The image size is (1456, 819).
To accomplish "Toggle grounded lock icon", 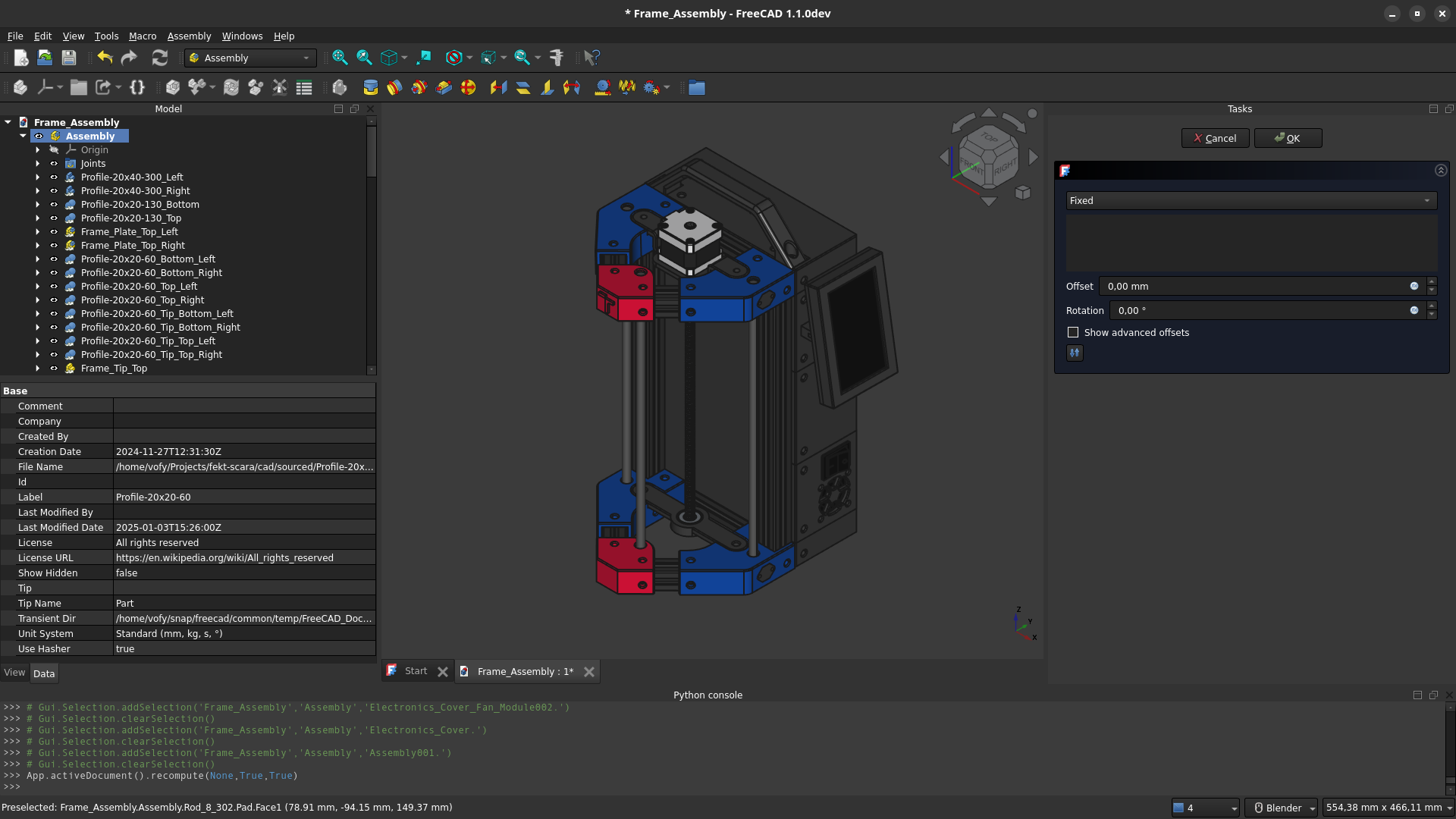I will (340, 88).
